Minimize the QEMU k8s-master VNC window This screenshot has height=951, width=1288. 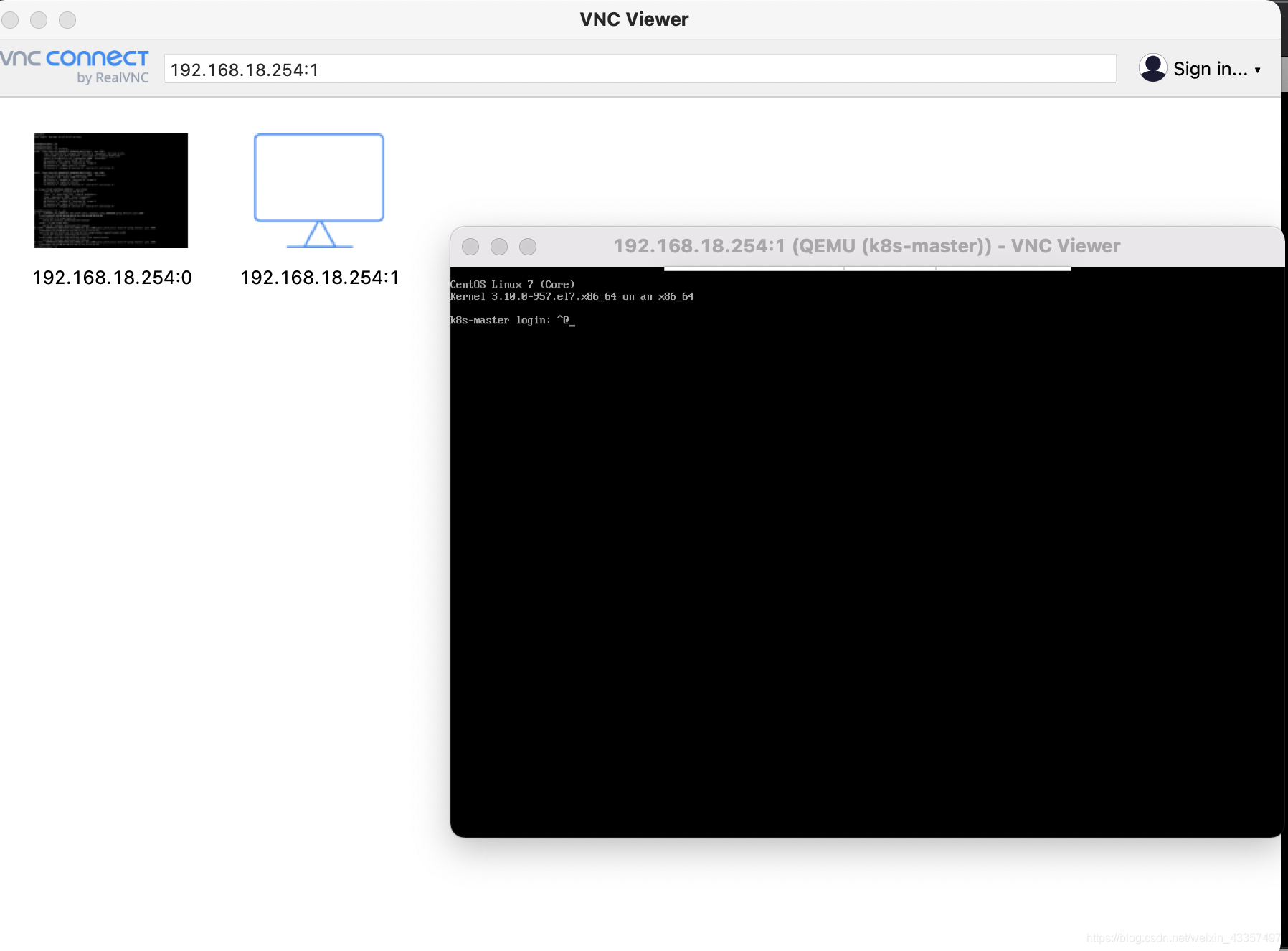click(x=499, y=247)
